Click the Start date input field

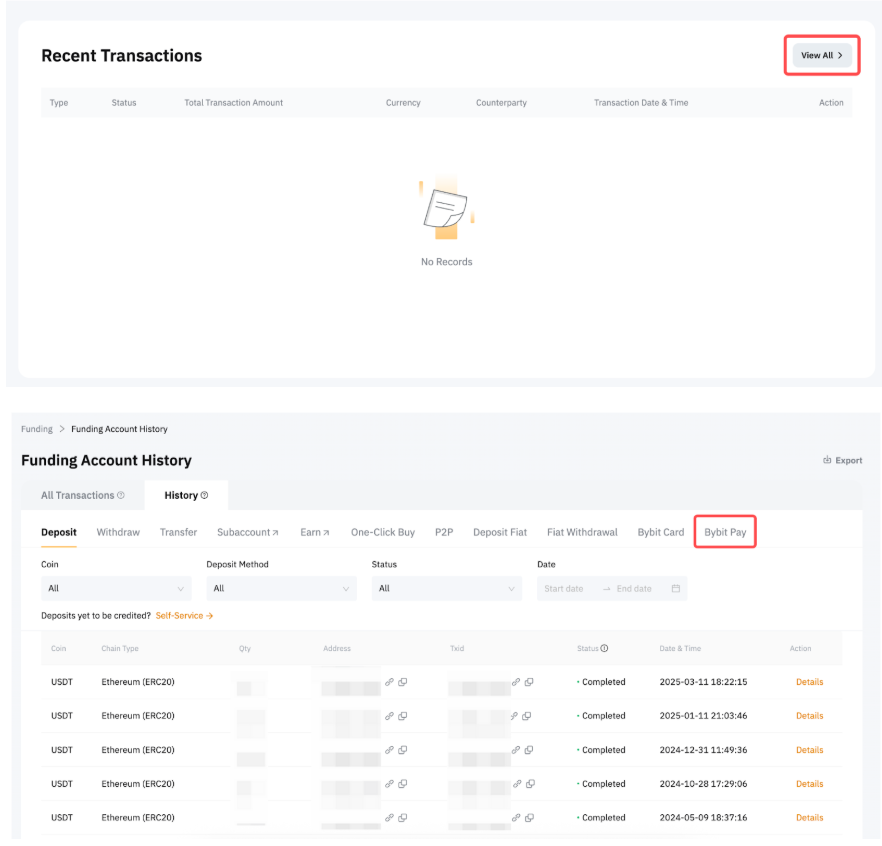[x=564, y=589]
